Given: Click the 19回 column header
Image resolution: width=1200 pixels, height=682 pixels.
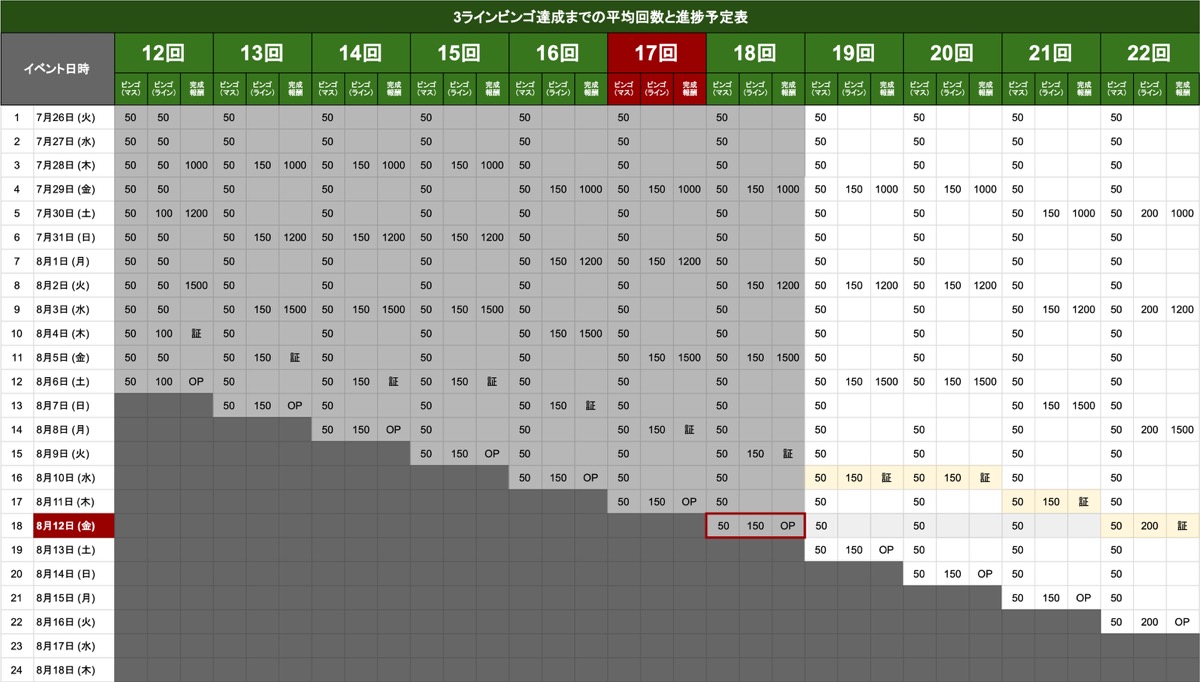Looking at the screenshot, I should click(x=854, y=53).
